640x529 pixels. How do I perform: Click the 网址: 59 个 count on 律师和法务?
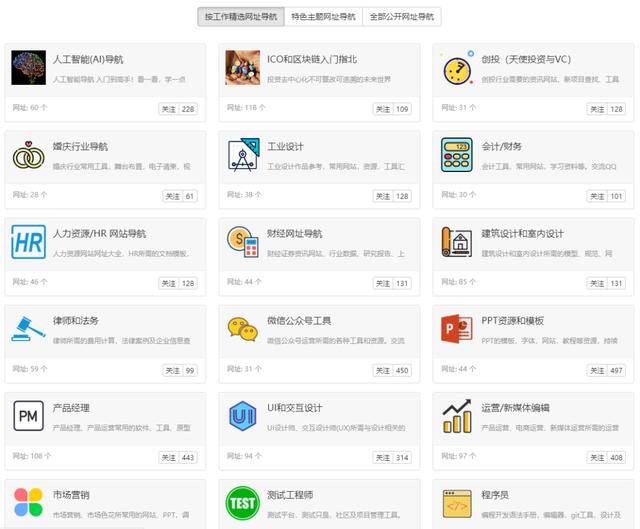coord(30,369)
